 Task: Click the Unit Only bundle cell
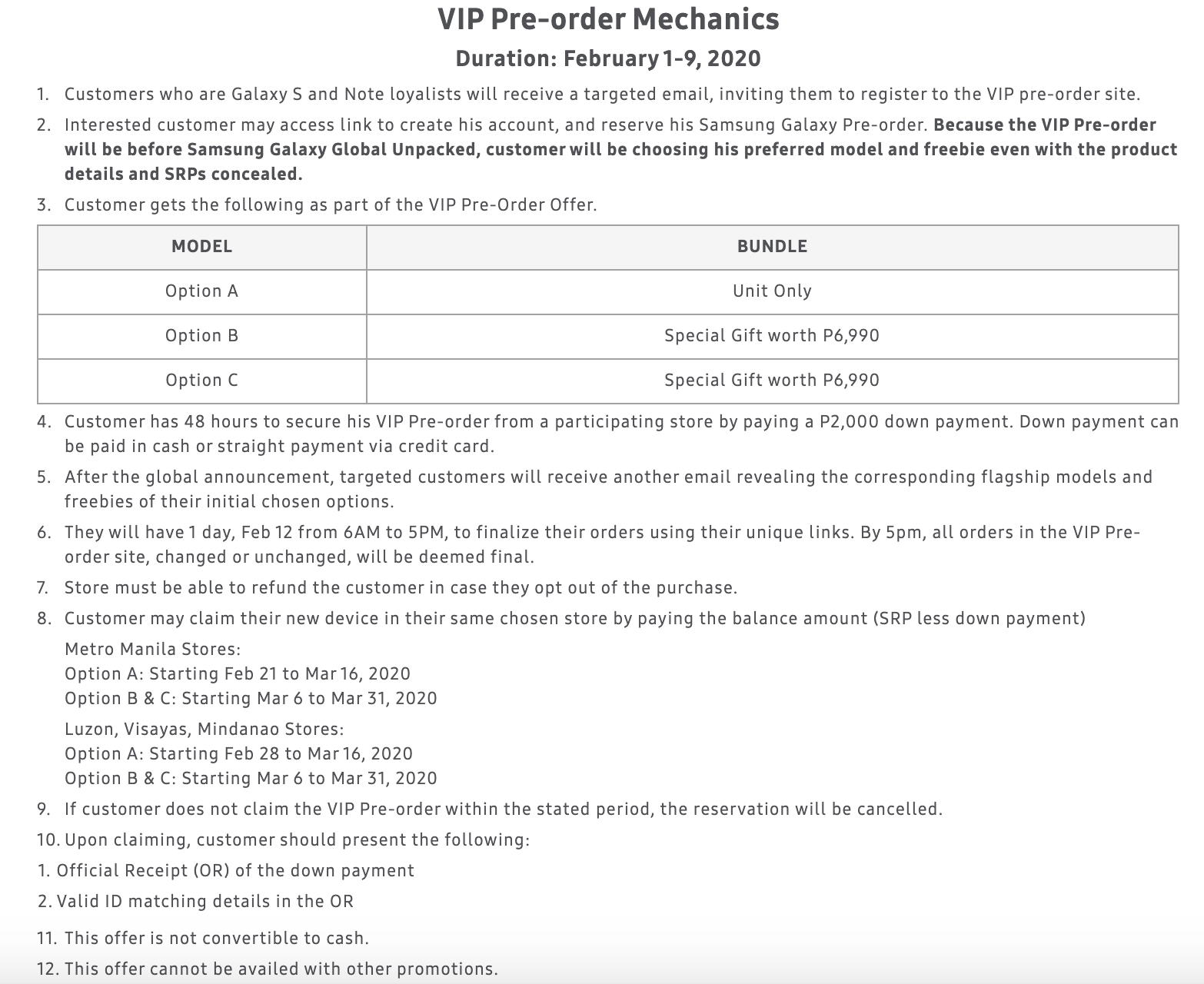[772, 291]
